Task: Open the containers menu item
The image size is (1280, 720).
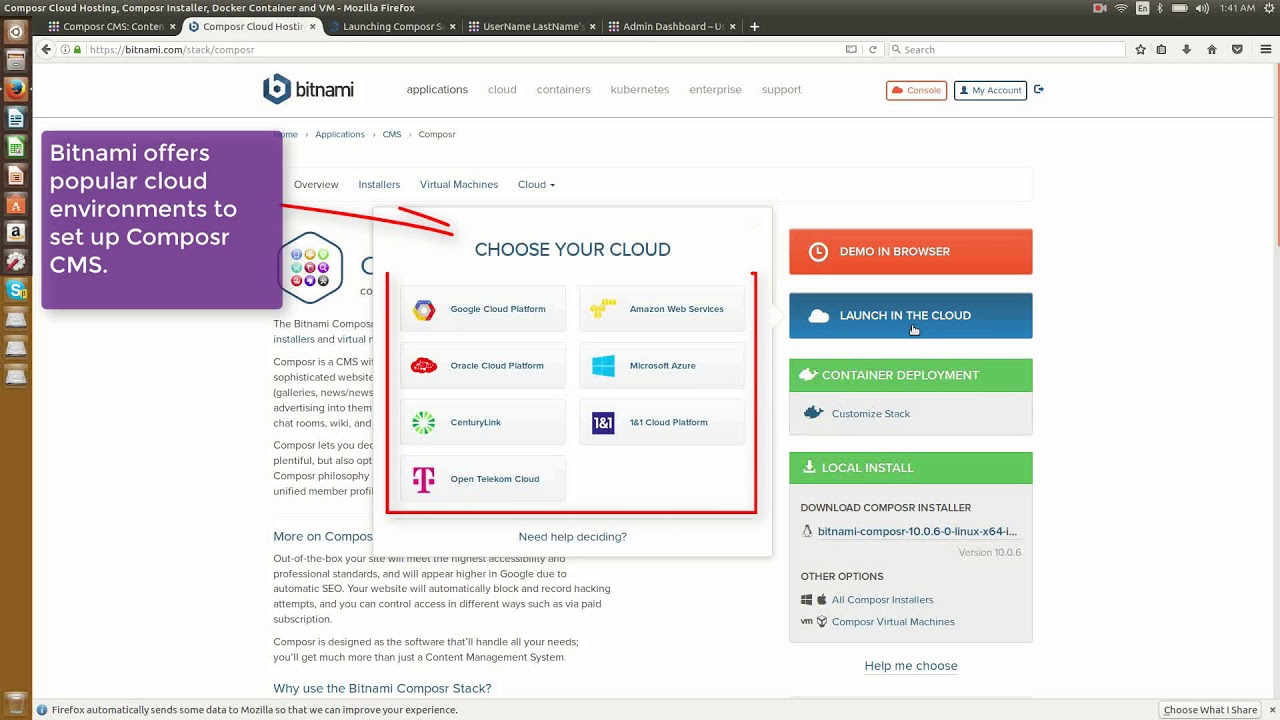Action: point(563,90)
